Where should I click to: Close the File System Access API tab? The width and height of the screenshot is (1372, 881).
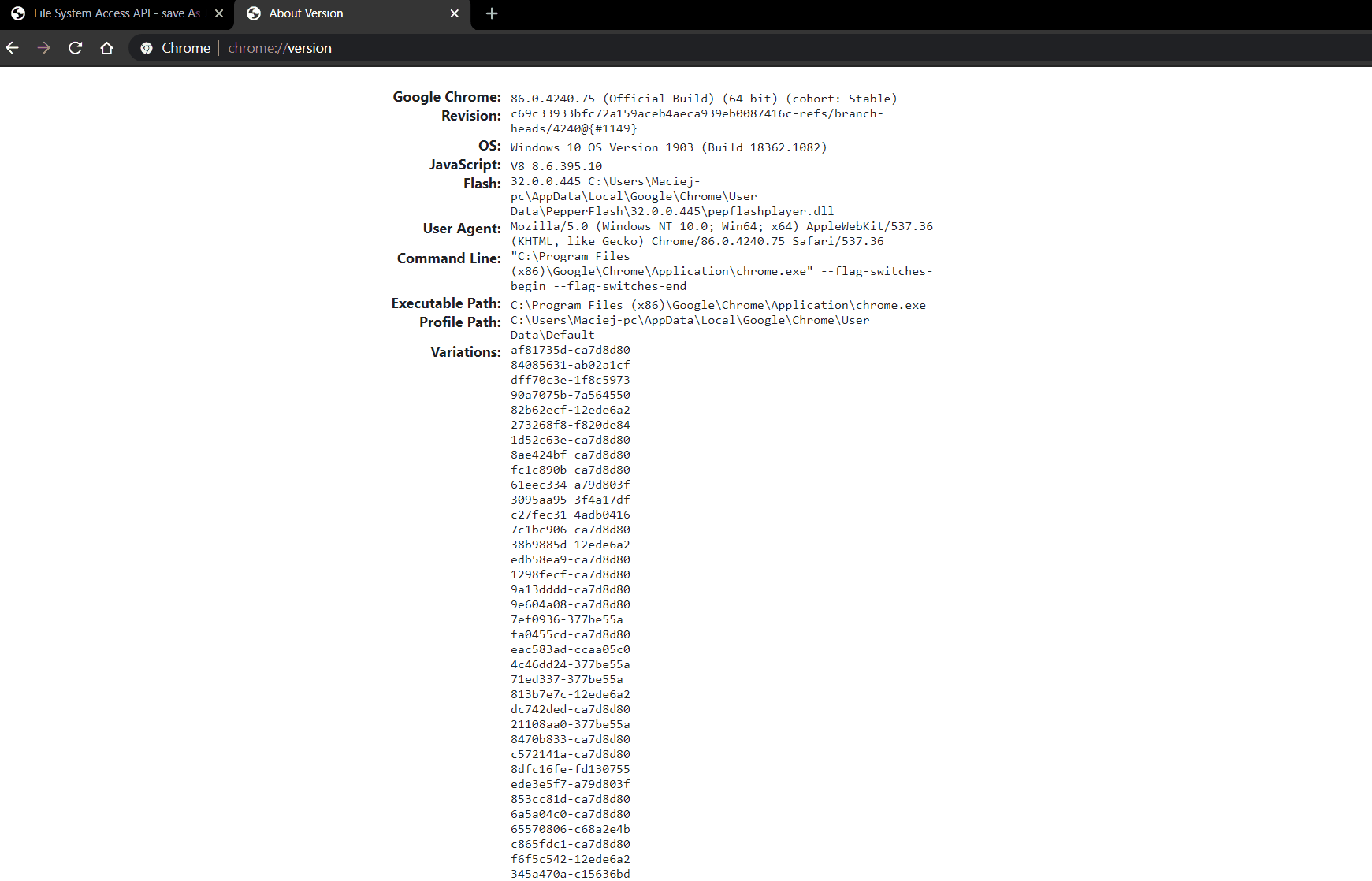(219, 13)
